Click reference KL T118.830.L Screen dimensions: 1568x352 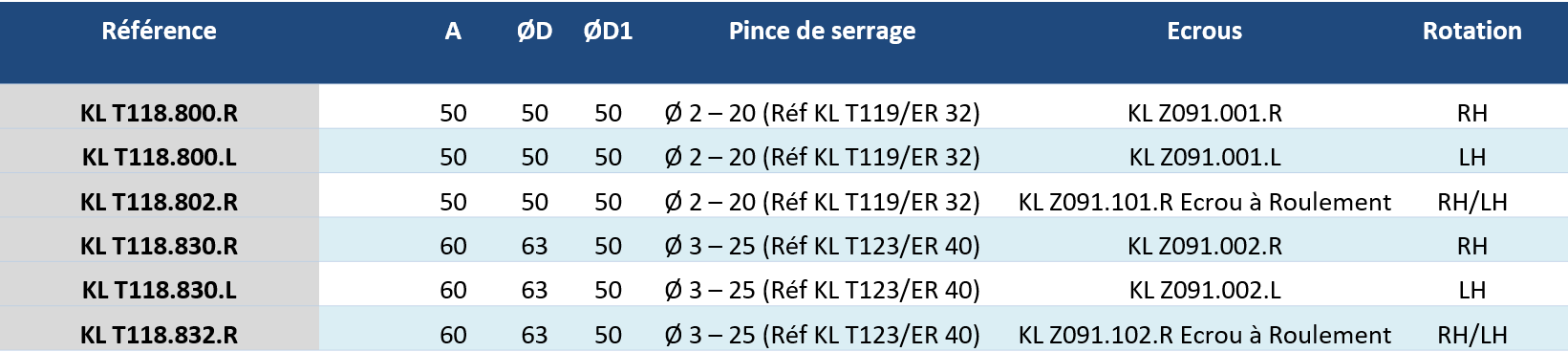point(159,290)
